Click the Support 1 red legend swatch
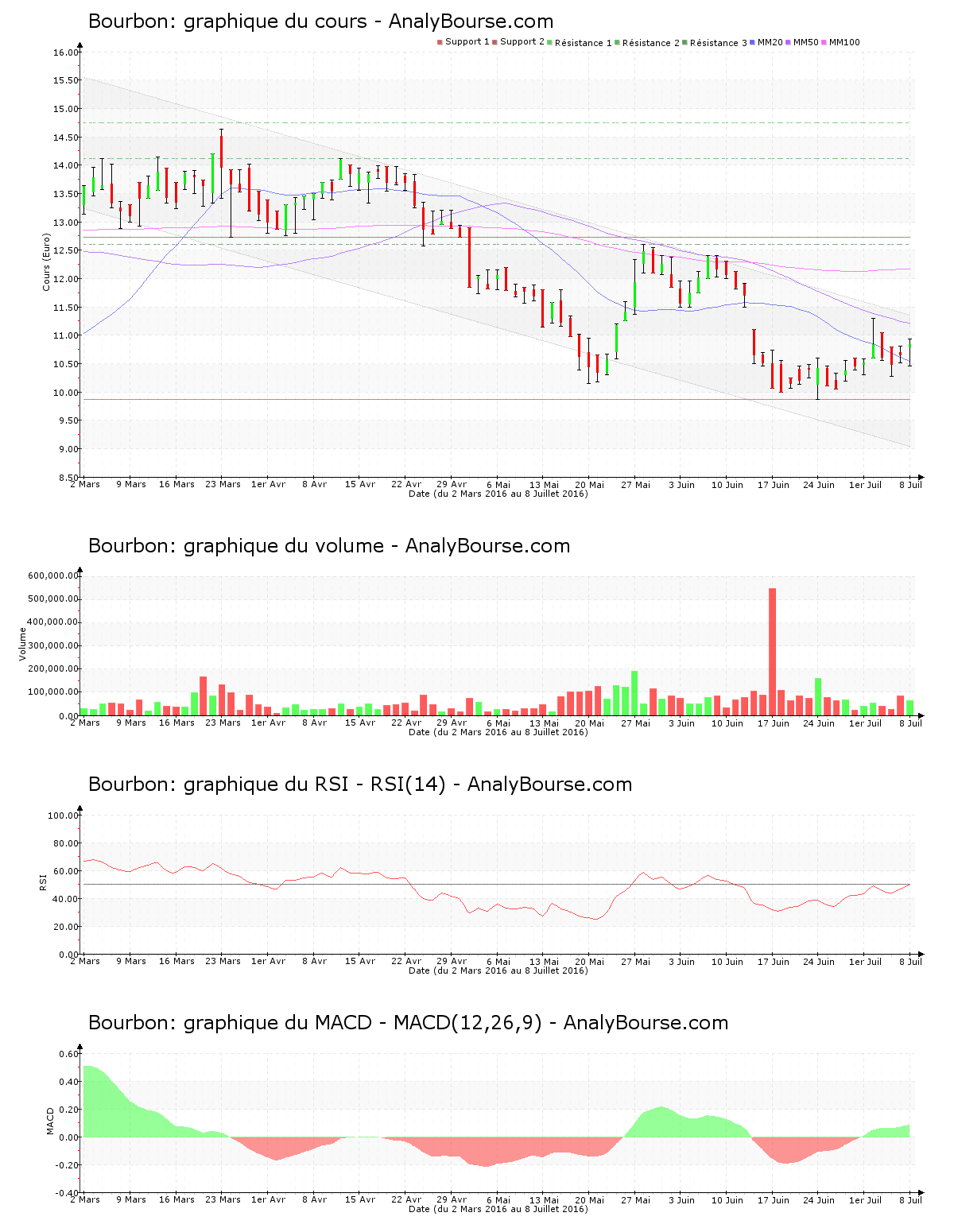 (x=440, y=42)
